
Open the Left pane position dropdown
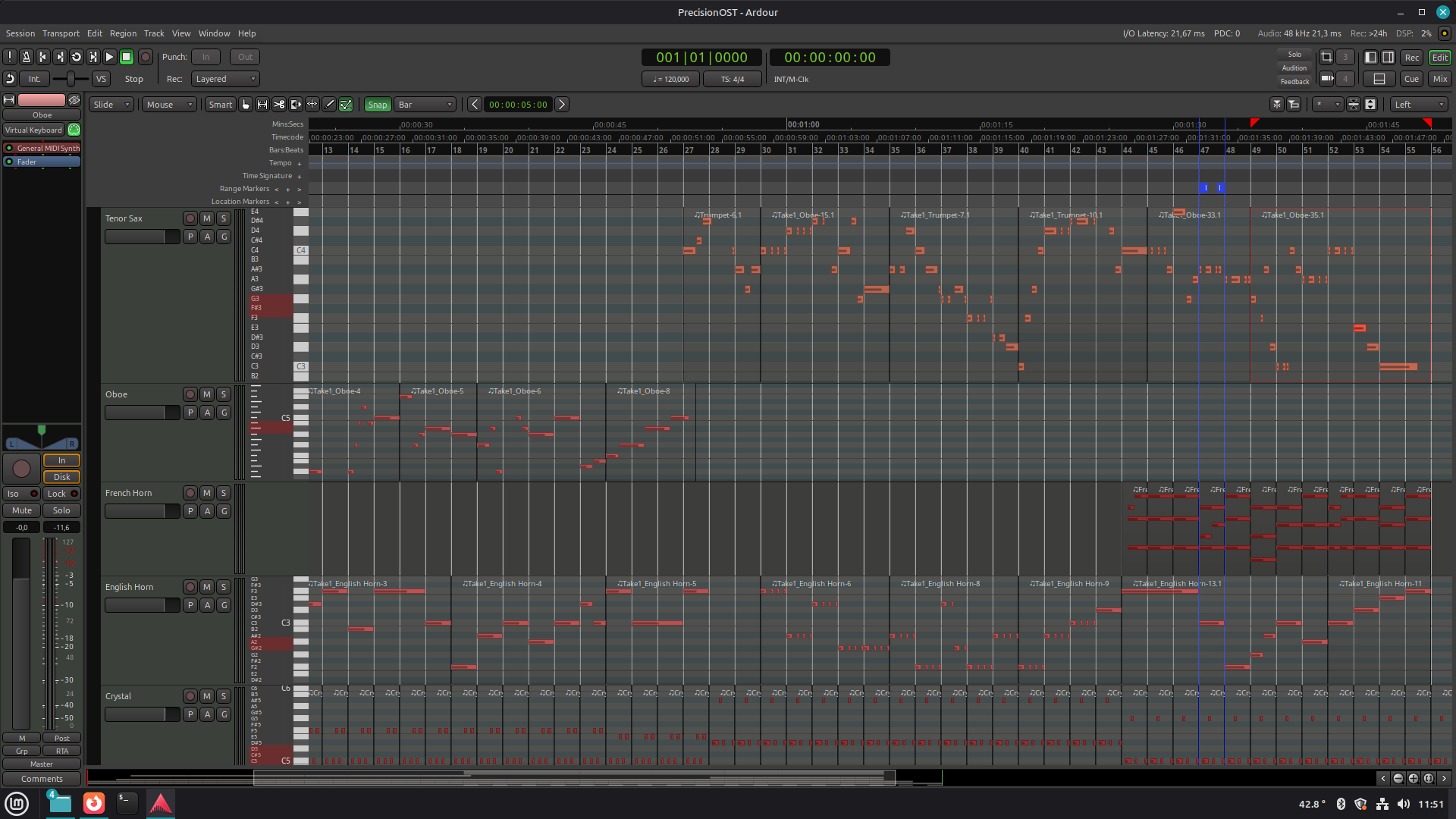tap(1419, 105)
